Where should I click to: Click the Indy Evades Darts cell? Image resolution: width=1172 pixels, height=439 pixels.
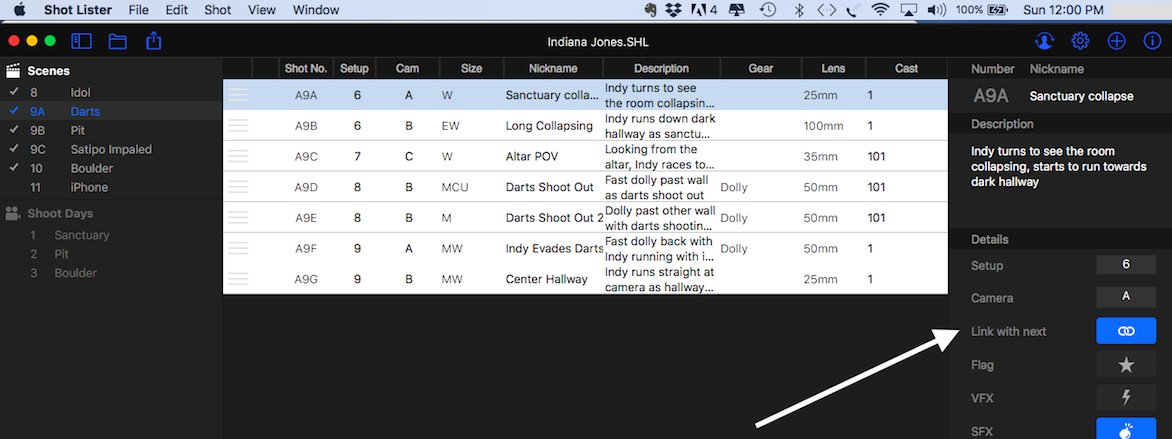pos(554,248)
